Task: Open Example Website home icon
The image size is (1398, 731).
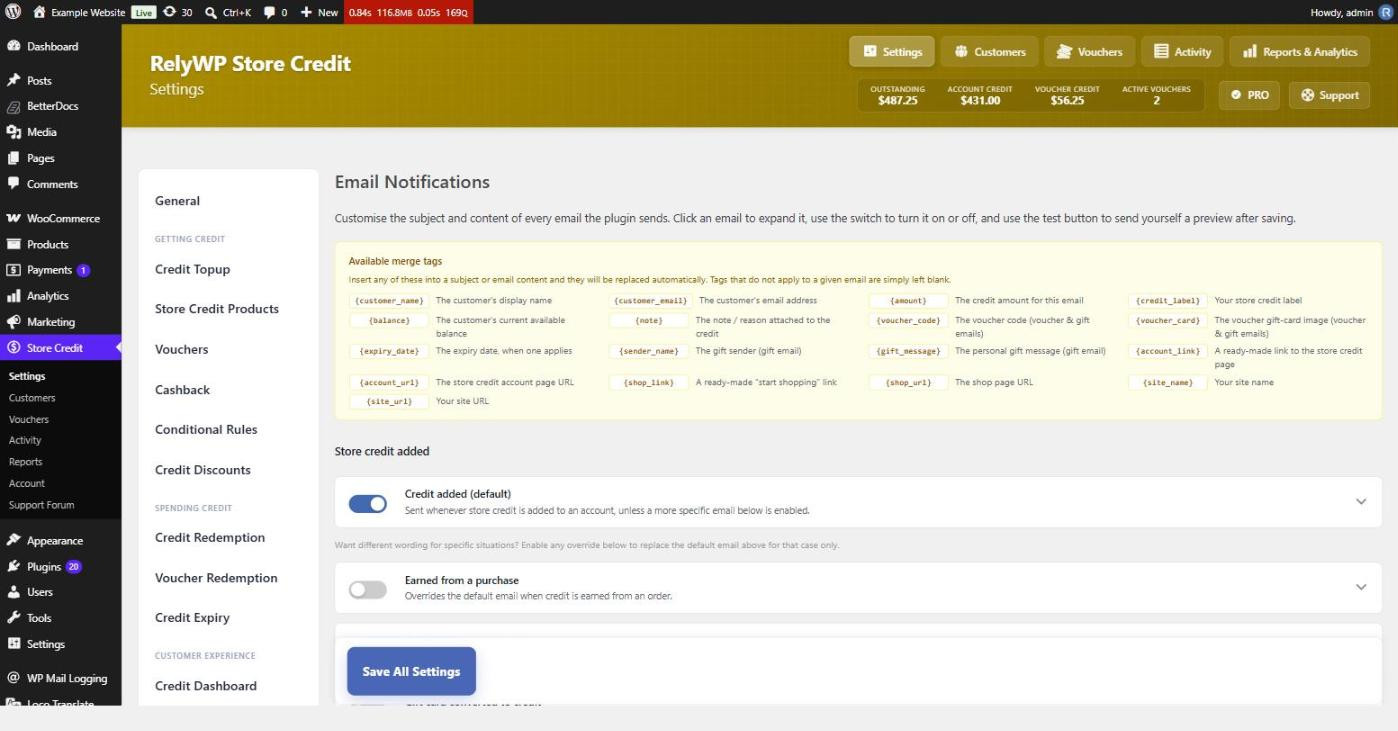Action: [39, 12]
